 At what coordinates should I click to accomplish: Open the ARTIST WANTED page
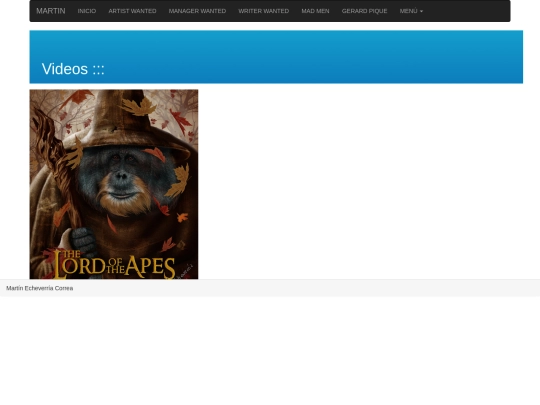[132, 11]
